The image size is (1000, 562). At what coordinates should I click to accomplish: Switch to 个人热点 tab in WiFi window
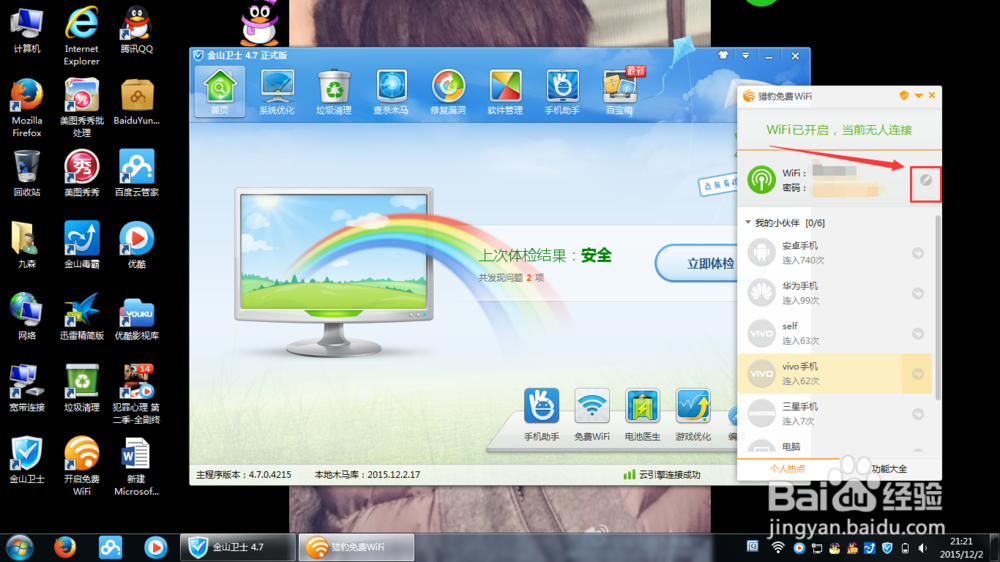788,469
